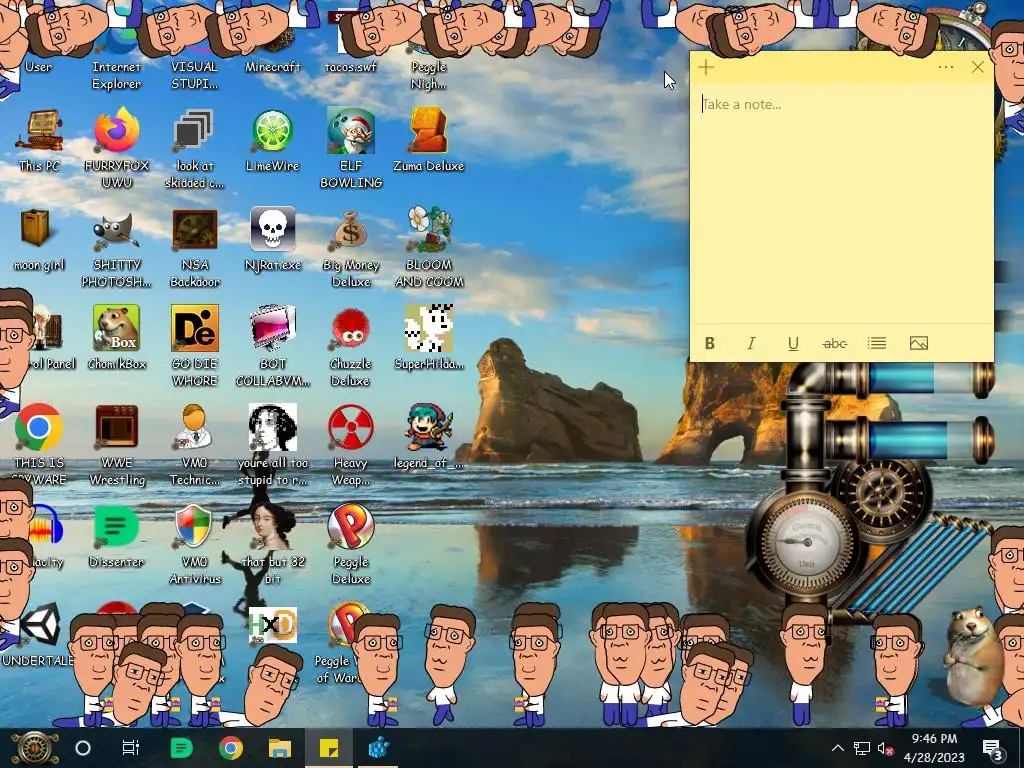Toggle bullet list in the sticky note

[x=877, y=344]
